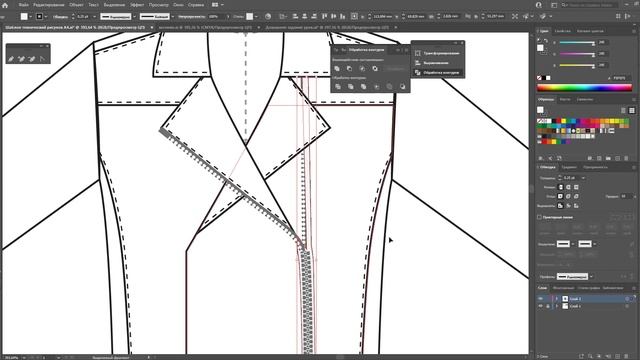Viewport: 640px width, 360px height.
Task: Swap fill and stroke in Color panel
Action: 546,40
